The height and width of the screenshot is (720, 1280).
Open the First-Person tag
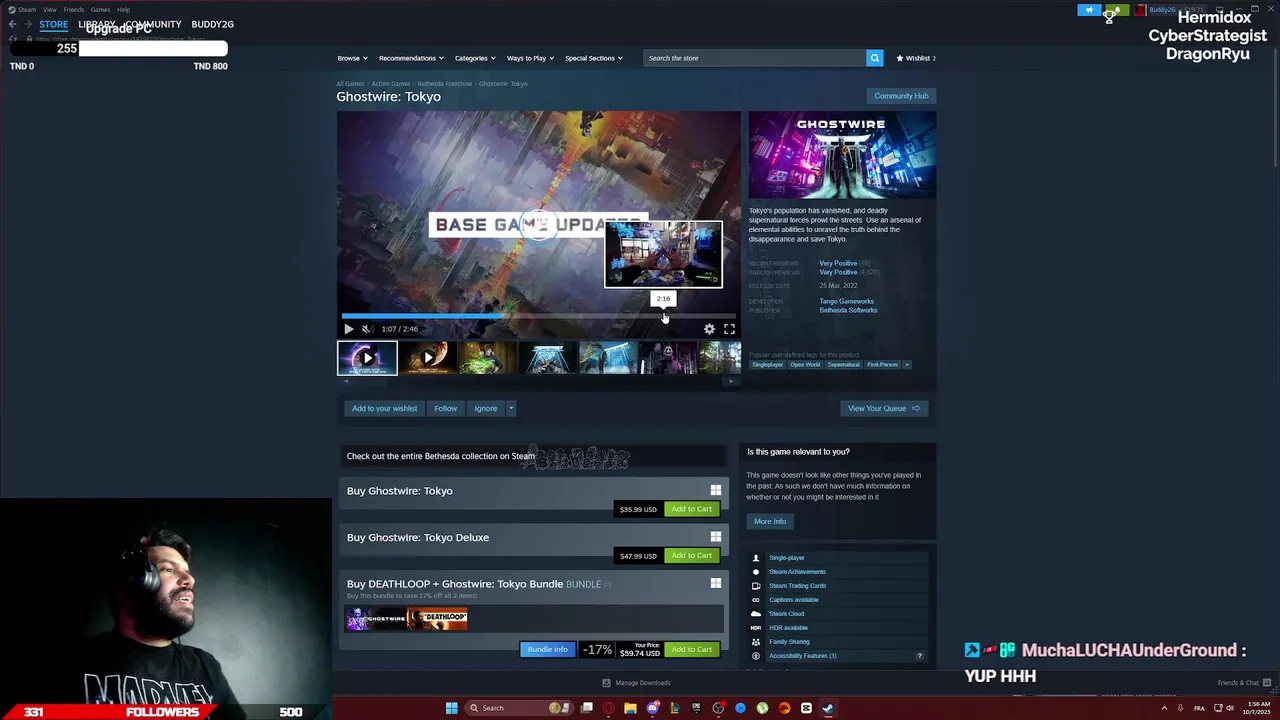tap(882, 365)
